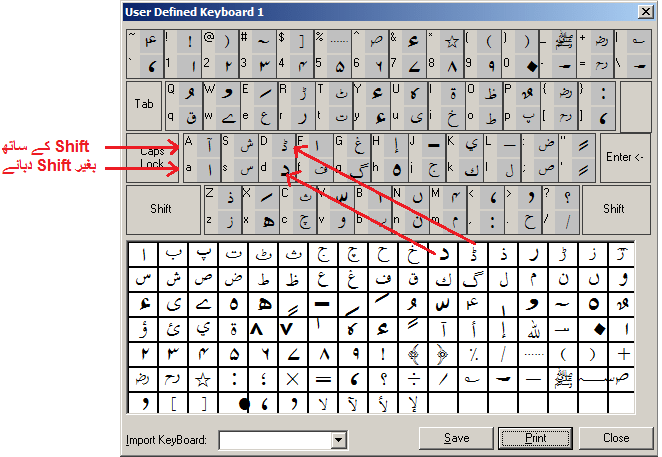662x457 pixels.
Task: Click the Print button
Action: 535,438
